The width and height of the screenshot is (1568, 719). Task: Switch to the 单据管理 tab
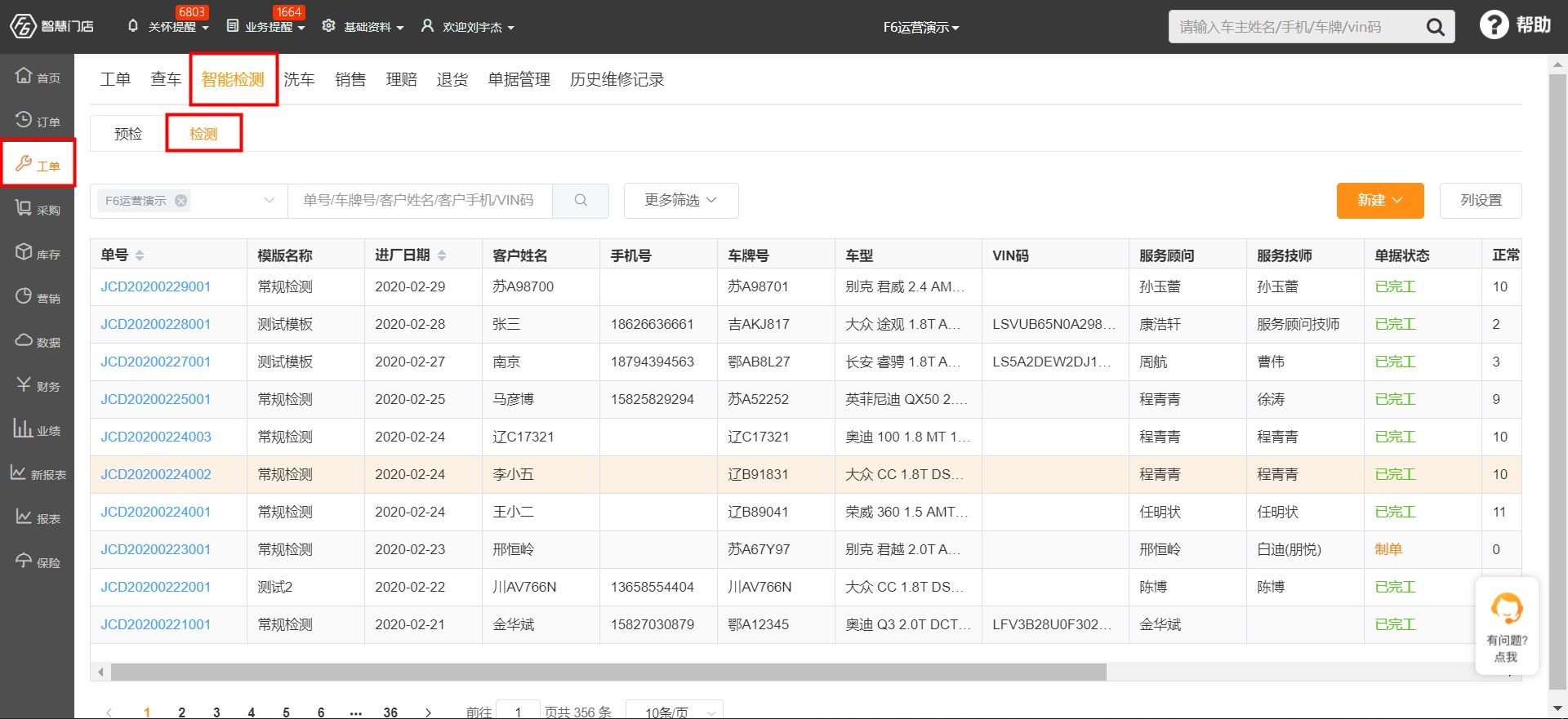tap(519, 79)
